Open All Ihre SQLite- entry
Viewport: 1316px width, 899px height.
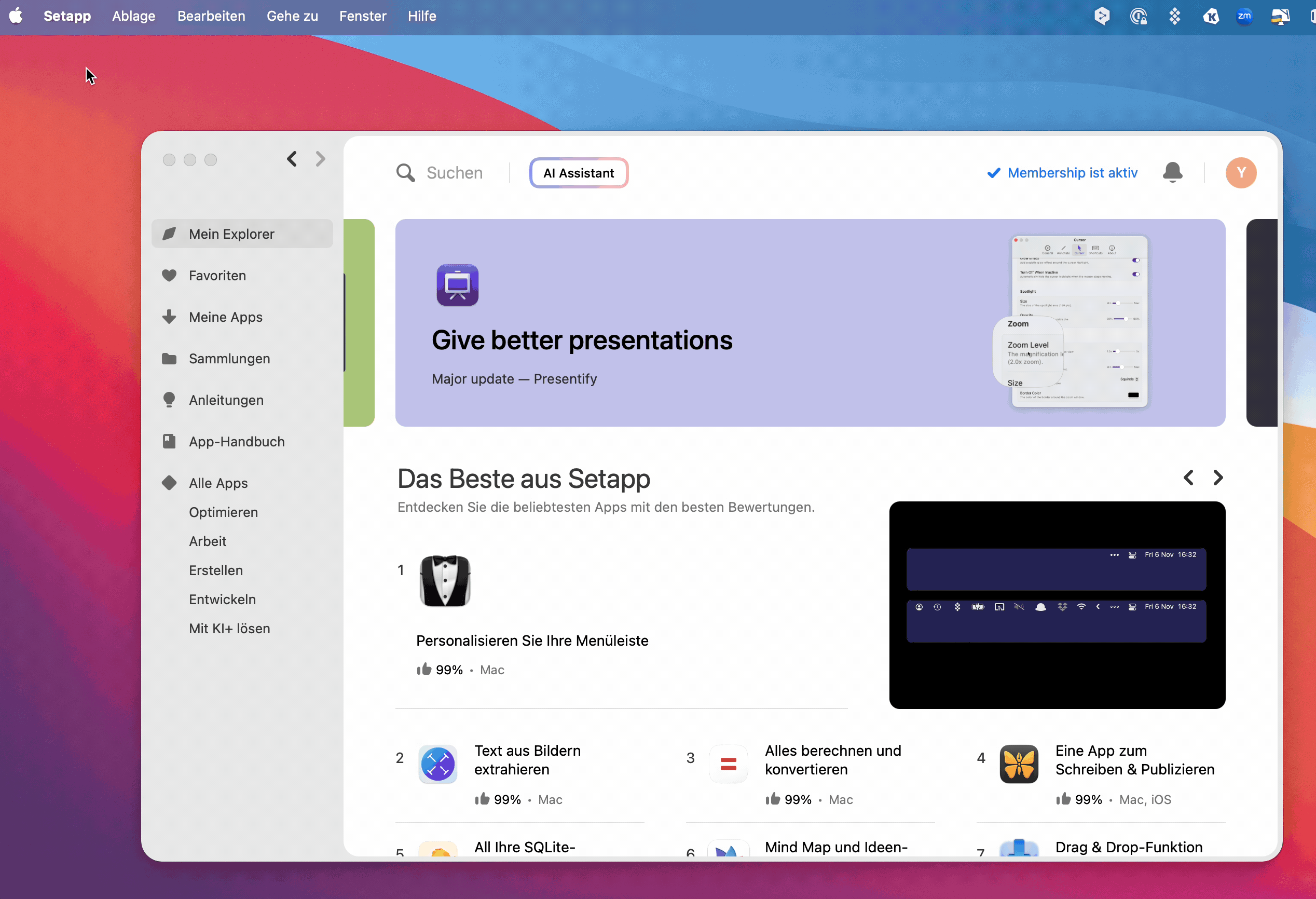[x=525, y=847]
